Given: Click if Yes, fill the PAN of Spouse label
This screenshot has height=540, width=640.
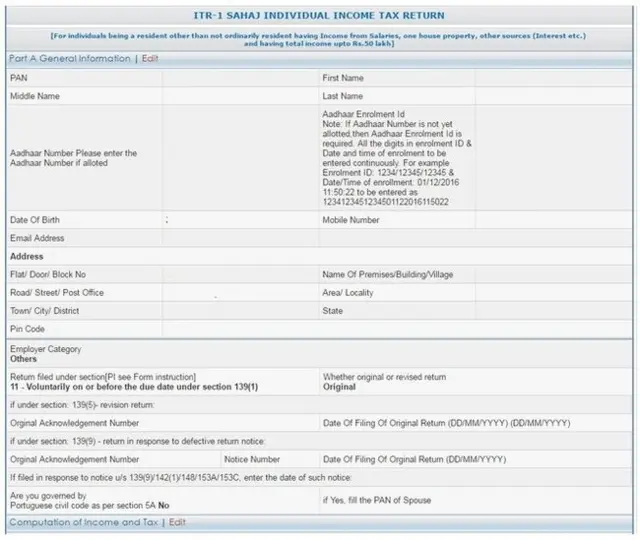Looking at the screenshot, I should pyautogui.click(x=377, y=500).
